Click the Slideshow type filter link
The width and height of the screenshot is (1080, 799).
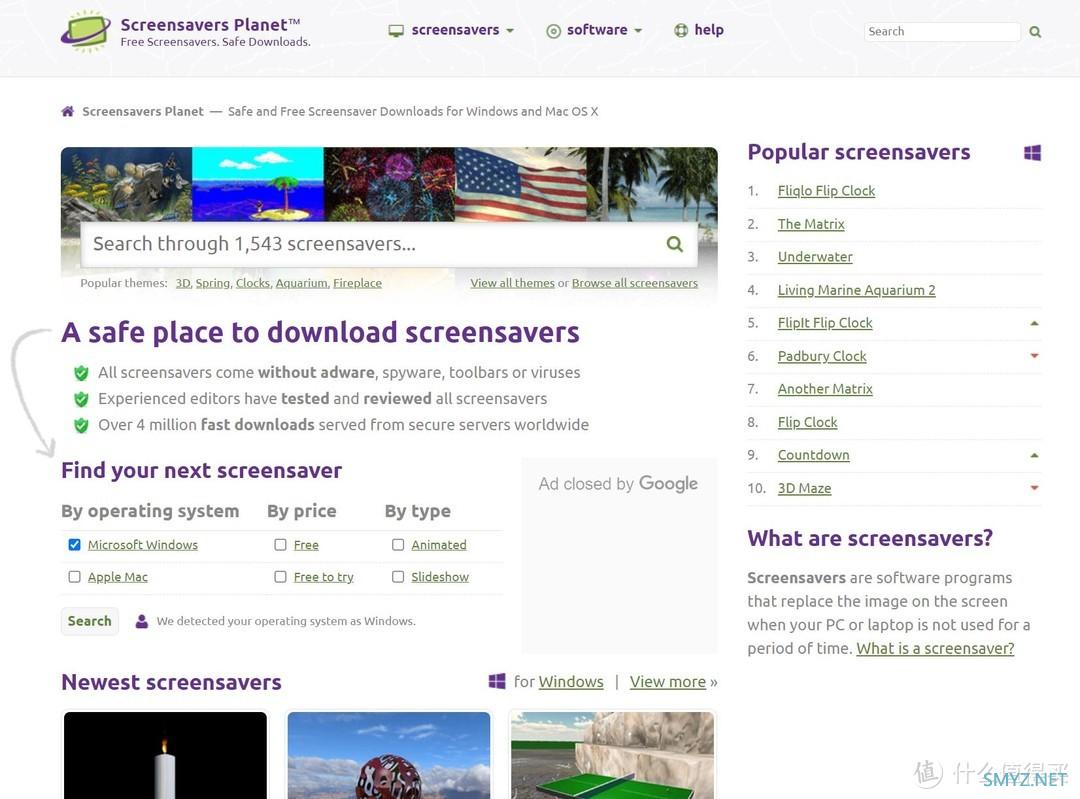point(440,577)
